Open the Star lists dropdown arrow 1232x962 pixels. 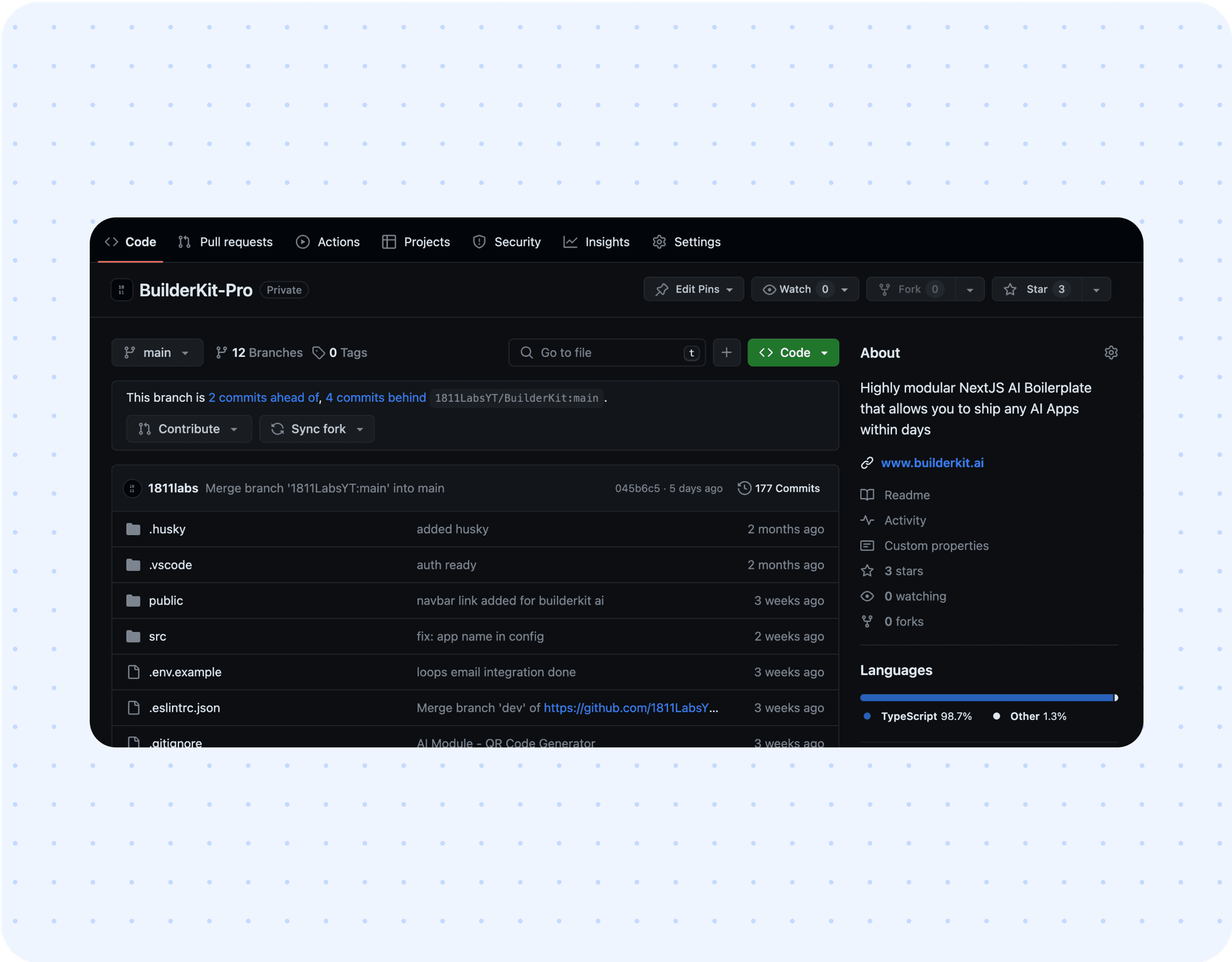1097,289
